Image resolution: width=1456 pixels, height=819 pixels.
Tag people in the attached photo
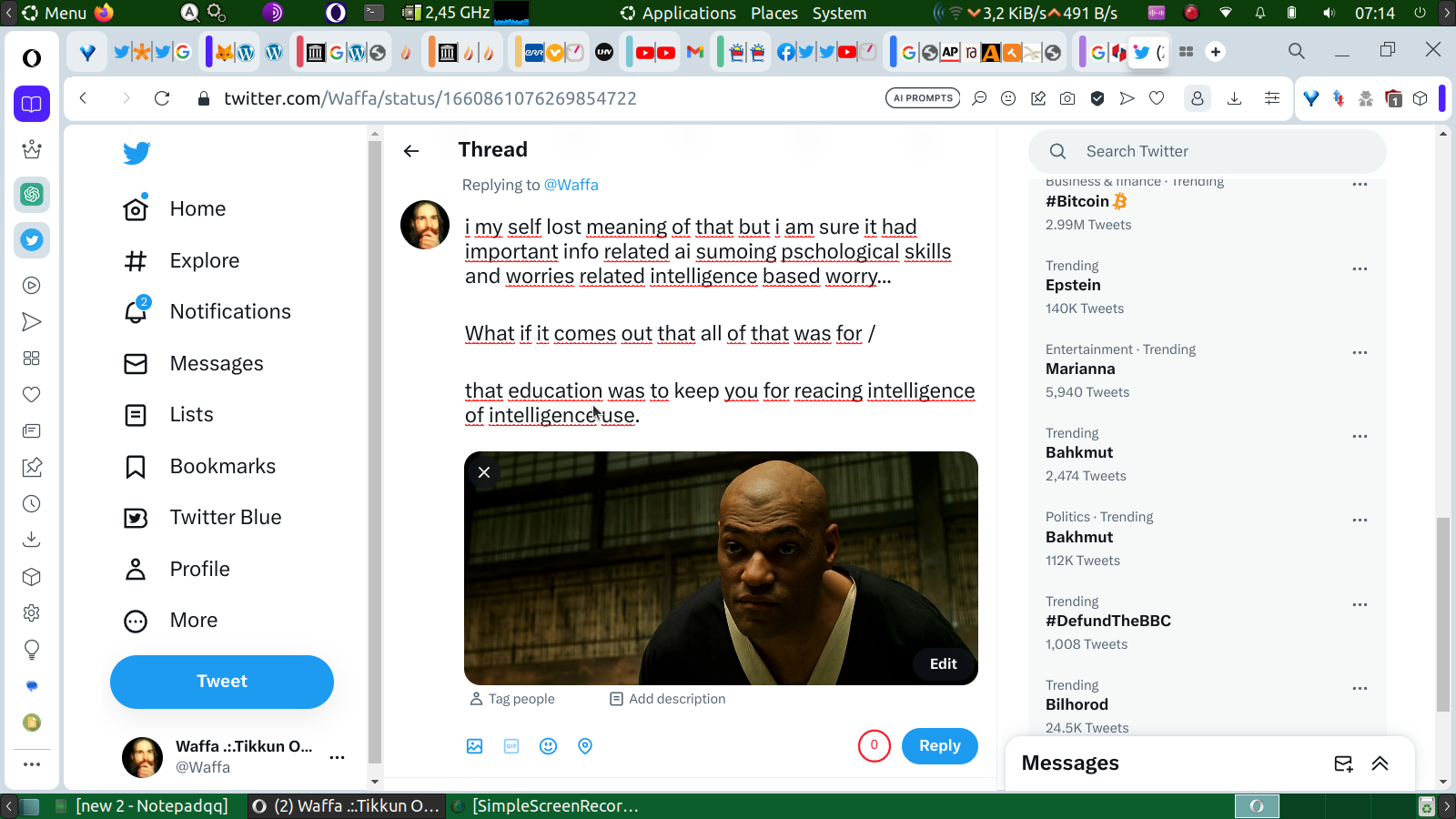[512, 699]
